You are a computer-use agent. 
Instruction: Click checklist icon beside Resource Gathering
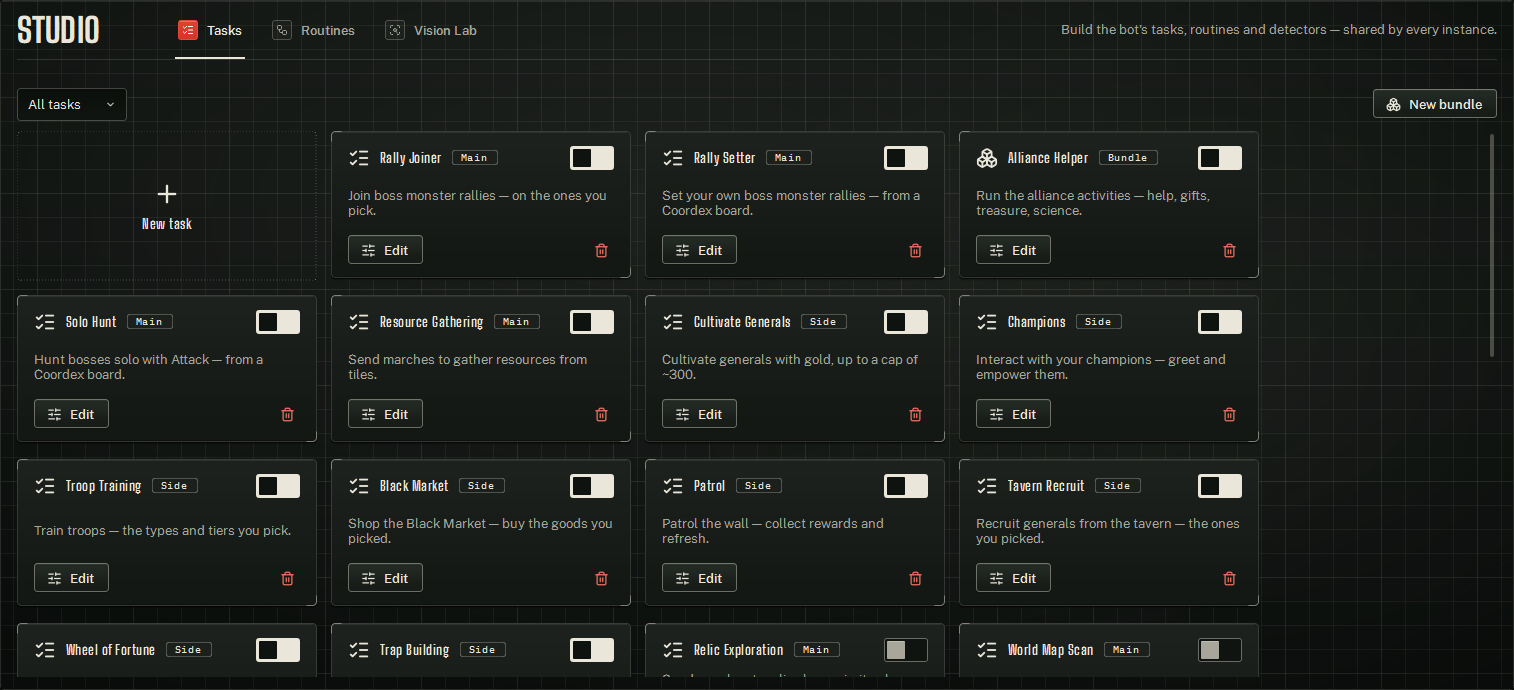(x=358, y=322)
